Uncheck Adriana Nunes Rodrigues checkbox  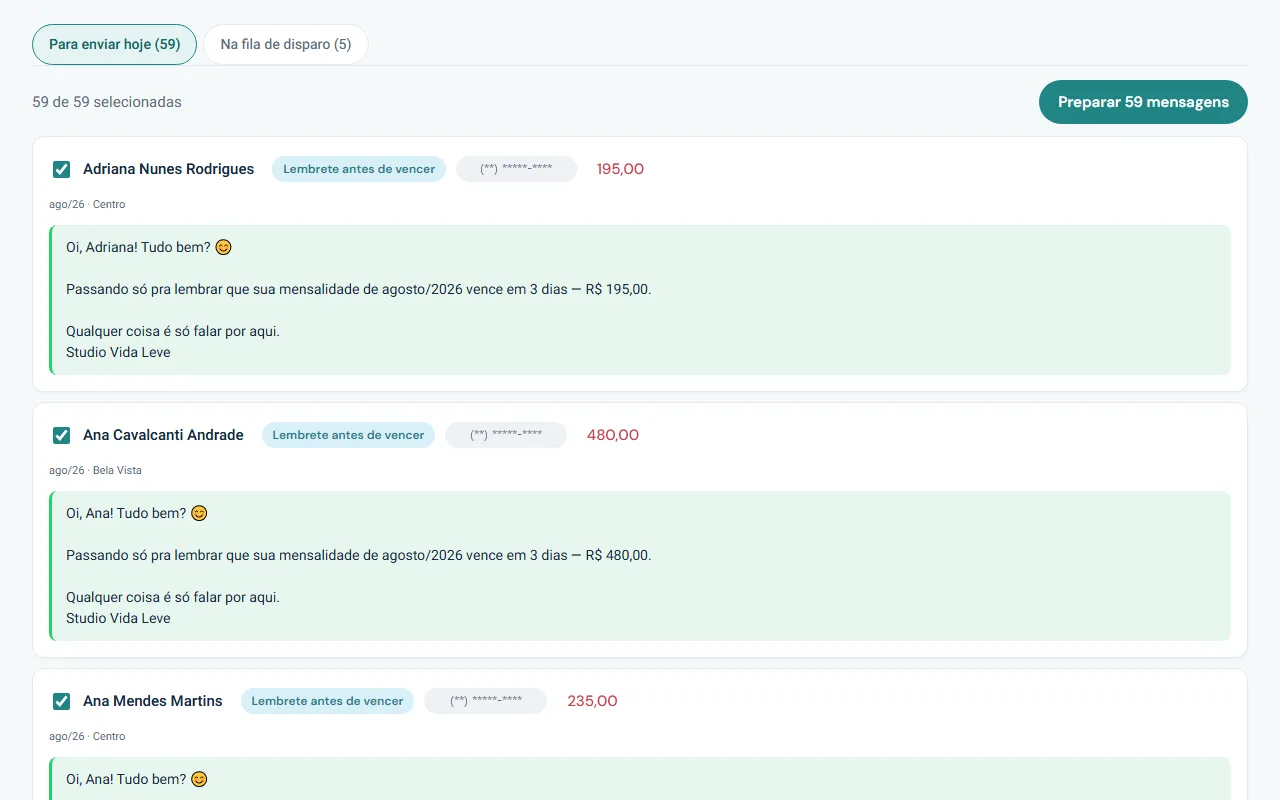(x=61, y=169)
